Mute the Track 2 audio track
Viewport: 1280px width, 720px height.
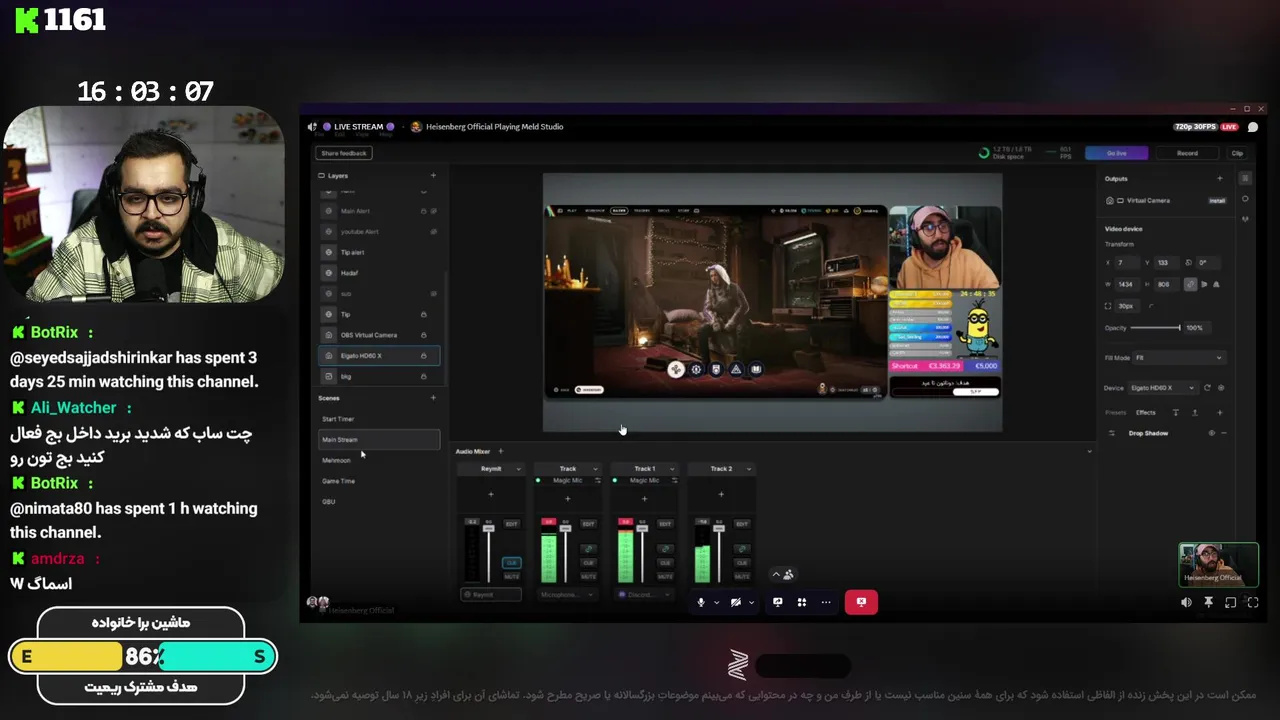742,577
